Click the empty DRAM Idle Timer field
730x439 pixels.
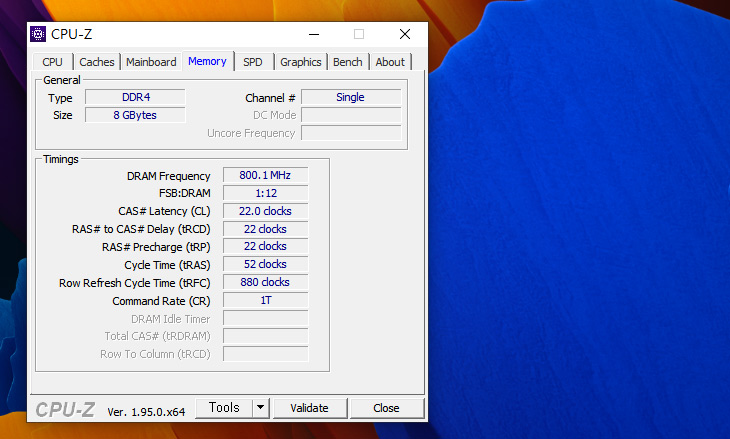pyautogui.click(x=265, y=318)
